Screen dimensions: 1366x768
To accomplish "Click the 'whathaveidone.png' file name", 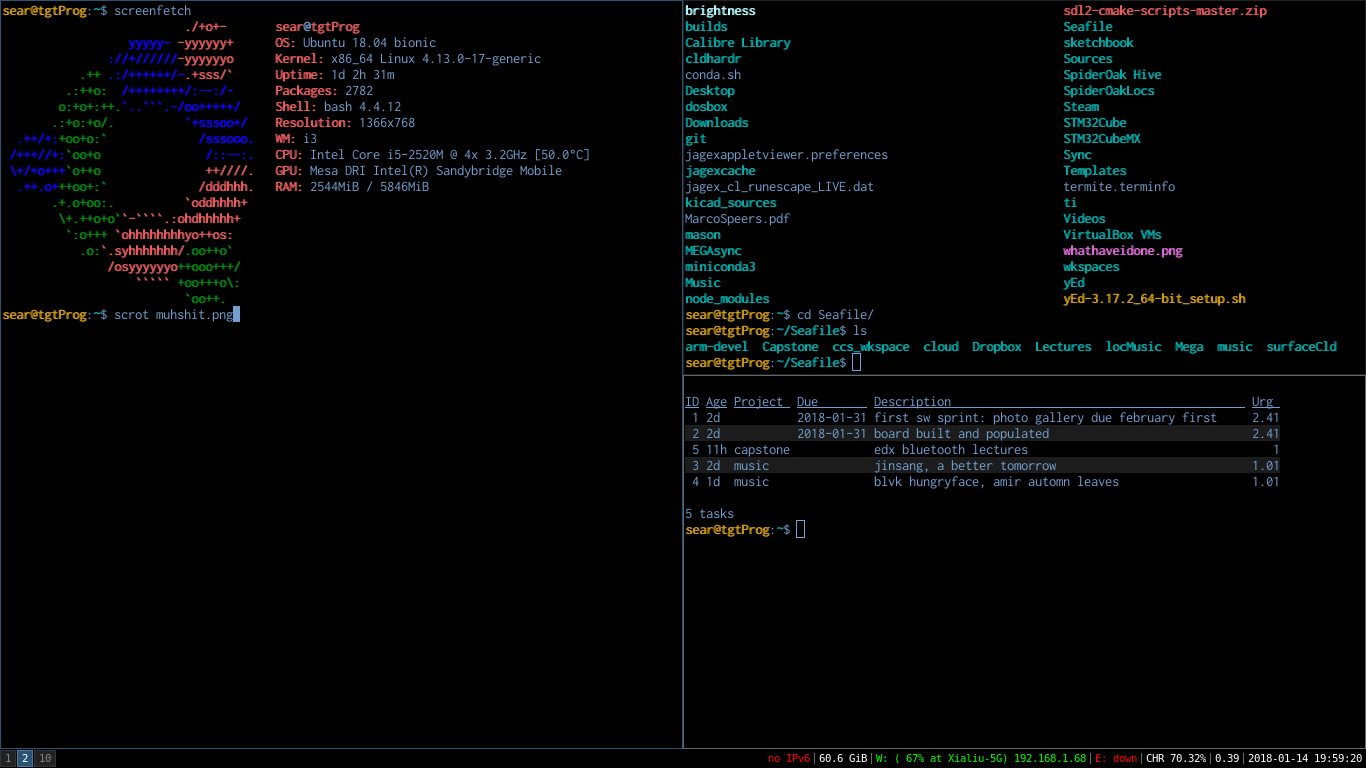I will pyautogui.click(x=1123, y=251).
